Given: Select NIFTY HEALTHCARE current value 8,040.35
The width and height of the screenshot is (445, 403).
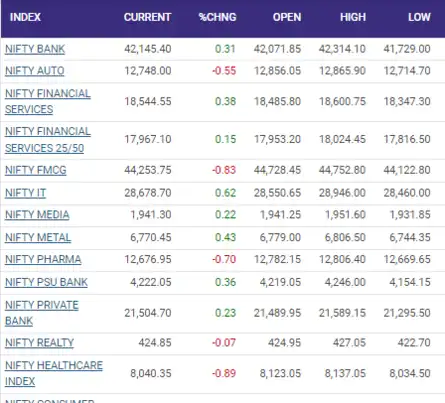Looking at the screenshot, I should pyautogui.click(x=151, y=373).
